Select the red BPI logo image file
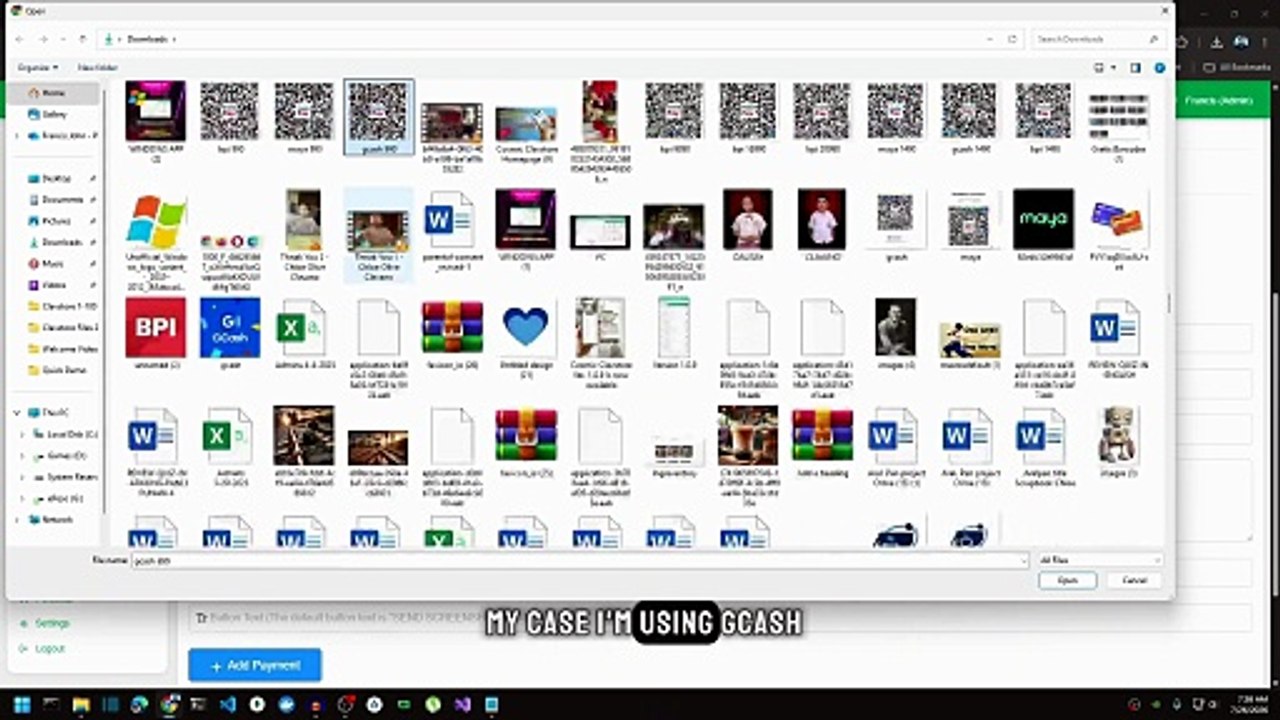Screen dimensions: 1280x720 tap(155, 334)
